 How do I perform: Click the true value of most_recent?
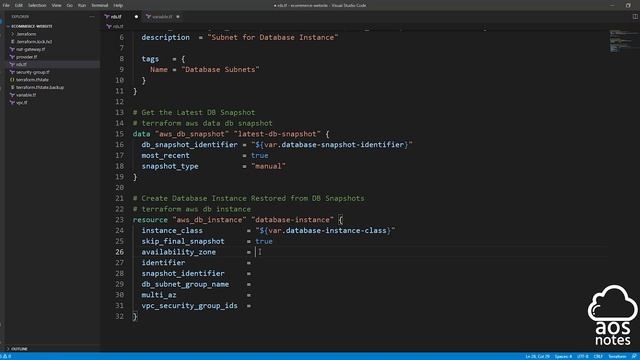pyautogui.click(x=260, y=156)
